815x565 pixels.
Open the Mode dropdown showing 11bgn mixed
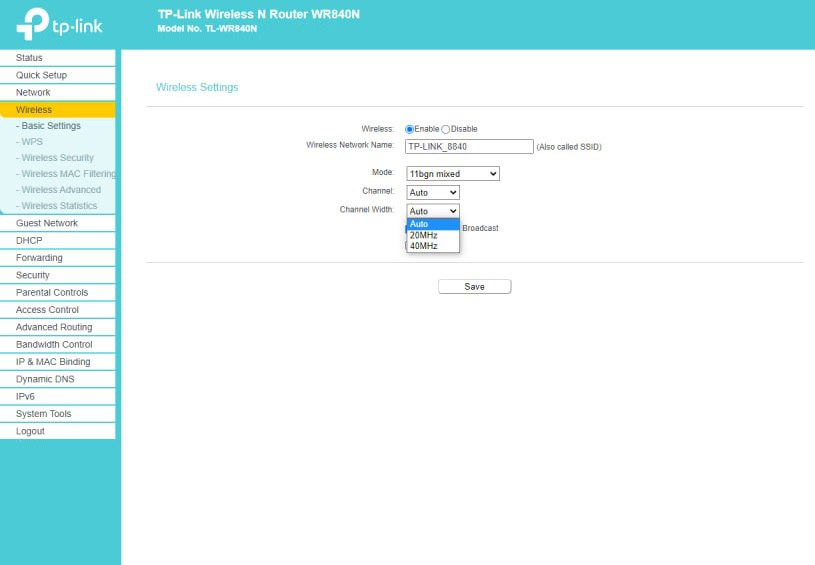[x=453, y=174]
